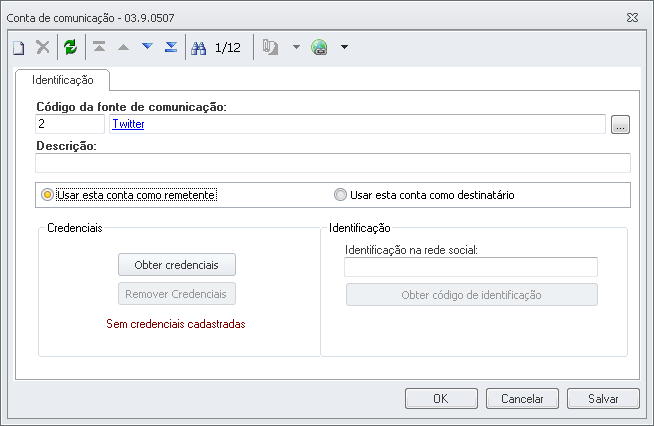Follow the Twitter link

click(x=128, y=124)
